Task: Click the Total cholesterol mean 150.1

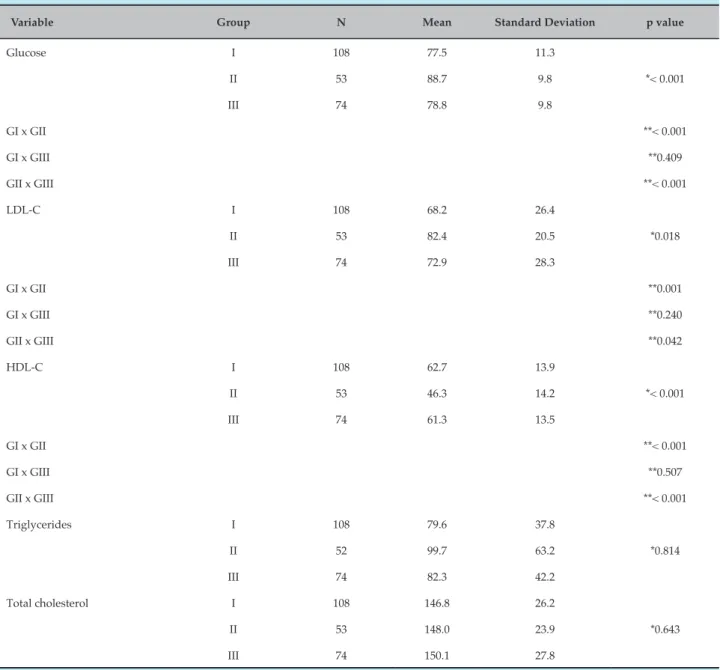Action: point(437,655)
